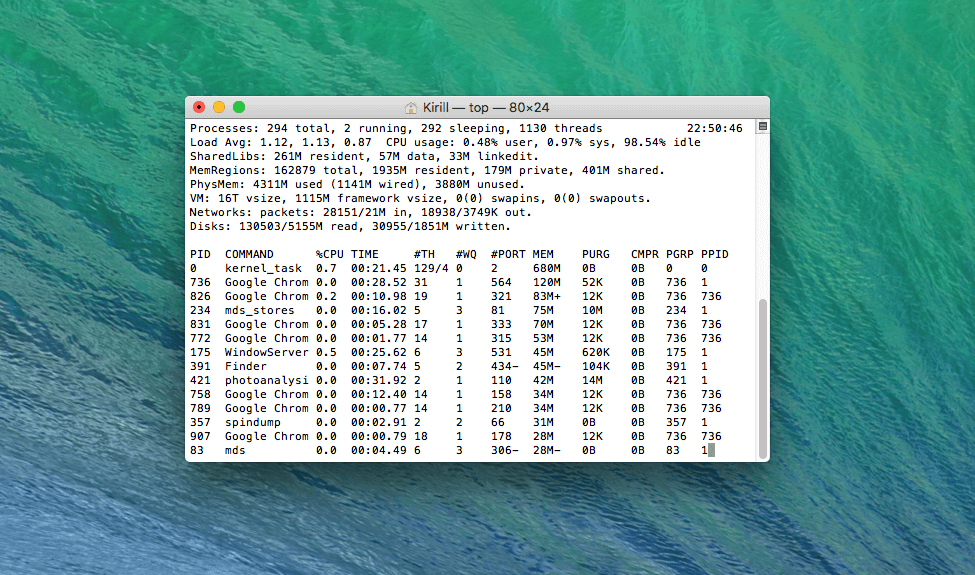The width and height of the screenshot is (975, 575).
Task: Click the Finder process entry
Action: pos(245,366)
